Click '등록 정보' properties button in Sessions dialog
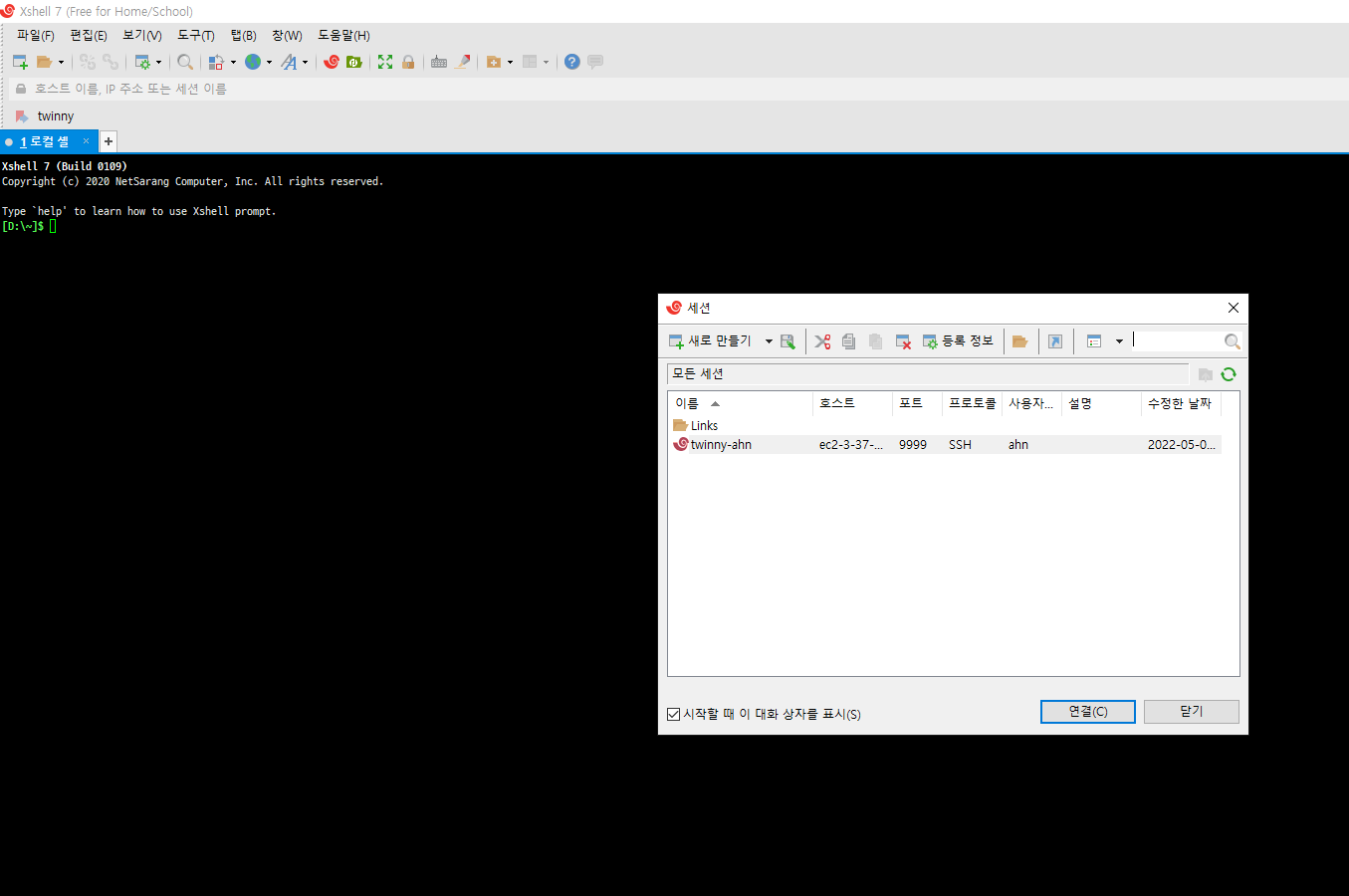This screenshot has height=896, width=1349. (x=958, y=341)
